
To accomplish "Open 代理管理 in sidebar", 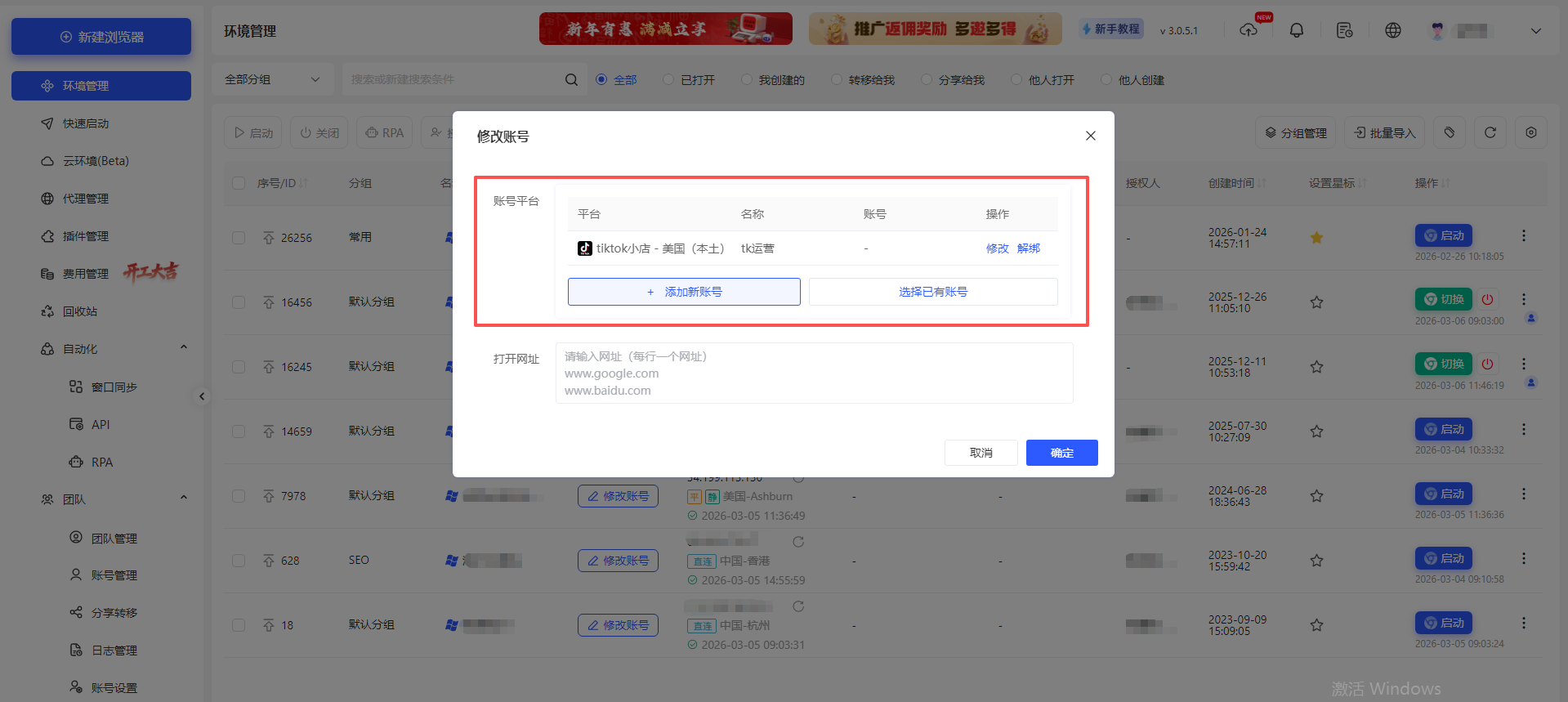I will (86, 199).
